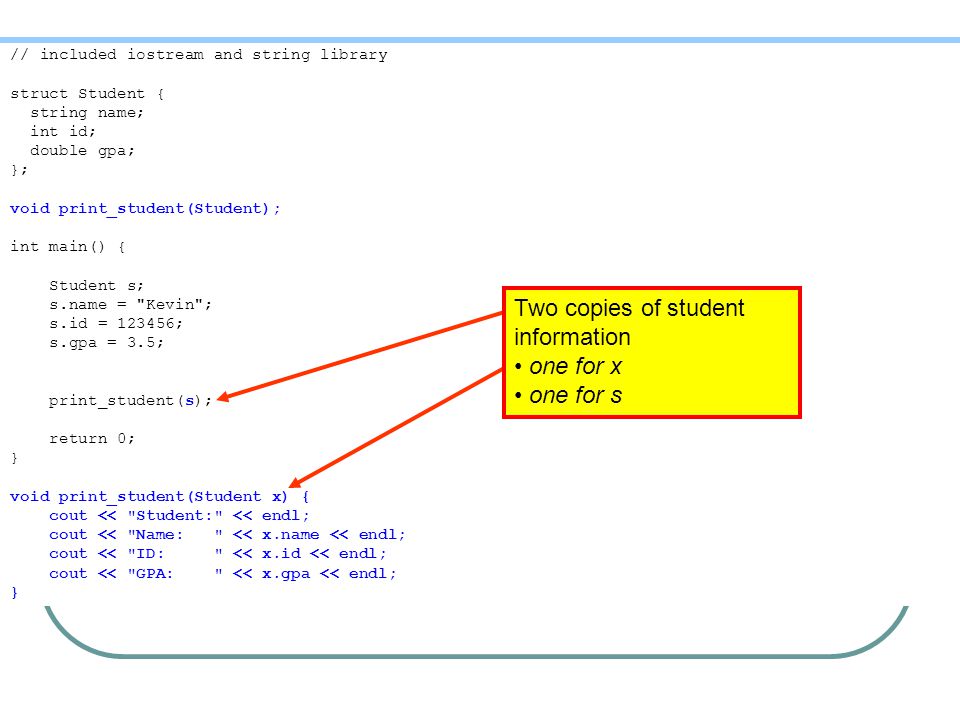Image resolution: width=960 pixels, height=720 pixels.
Task: Click the 'one for x' bullet
Action: (x=568, y=366)
